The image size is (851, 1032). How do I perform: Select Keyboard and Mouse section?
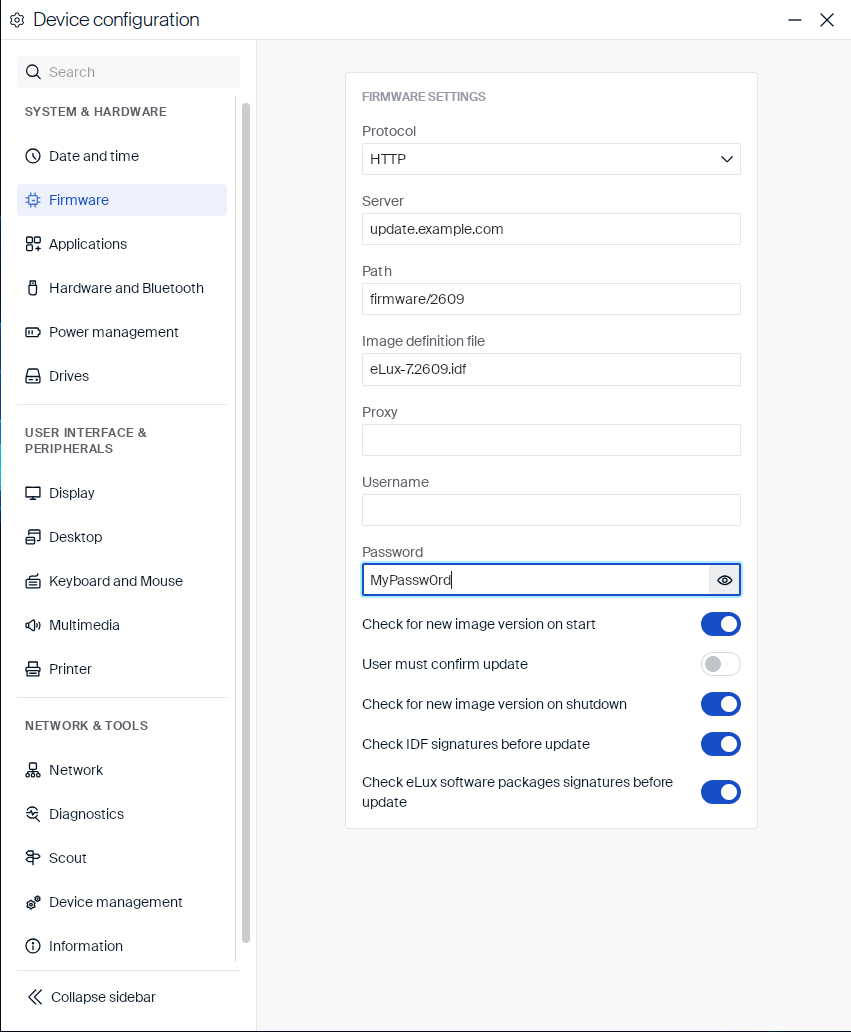[x=122, y=581]
